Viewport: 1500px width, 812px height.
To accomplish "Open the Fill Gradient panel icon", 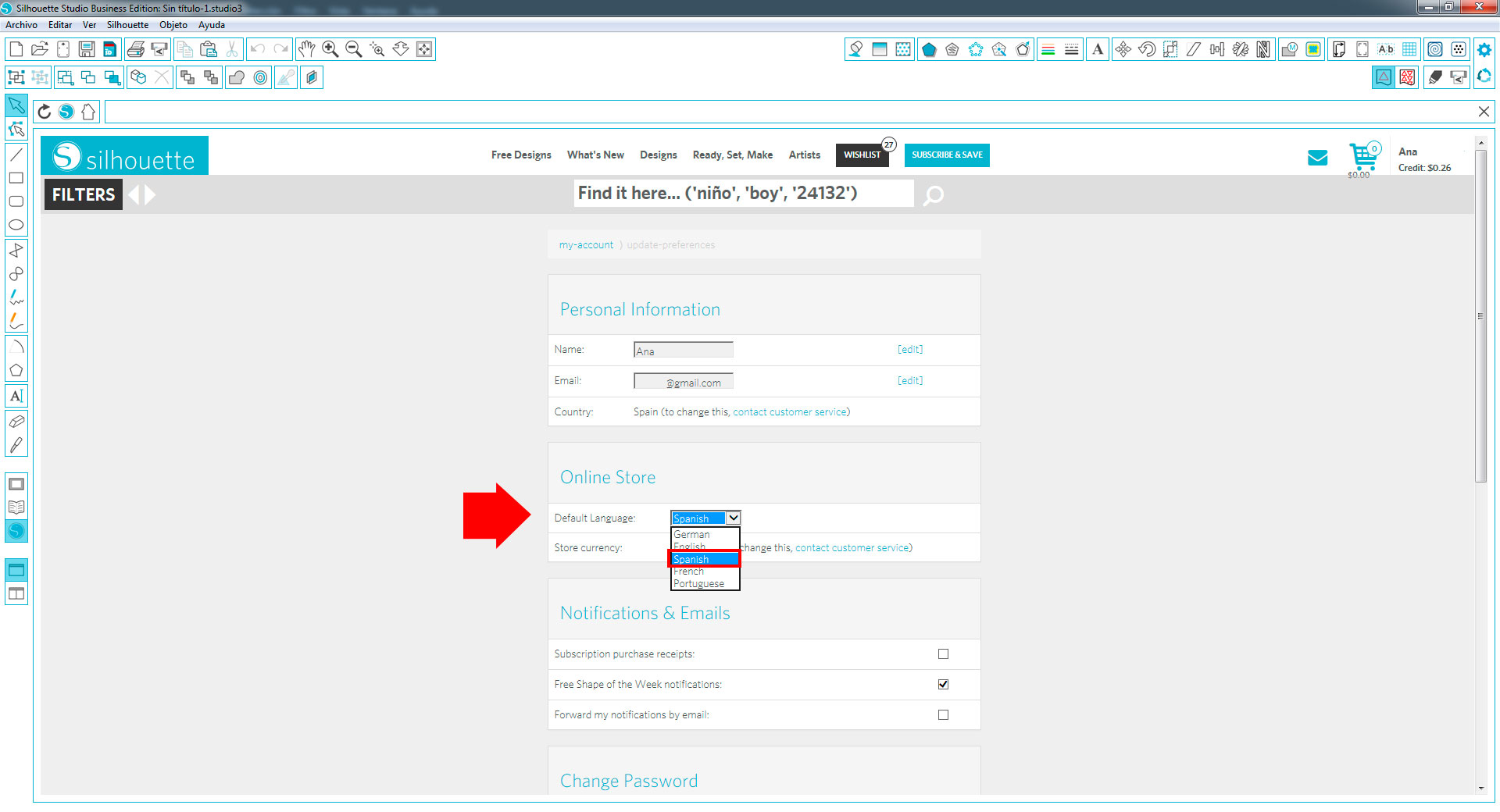I will [x=880, y=49].
